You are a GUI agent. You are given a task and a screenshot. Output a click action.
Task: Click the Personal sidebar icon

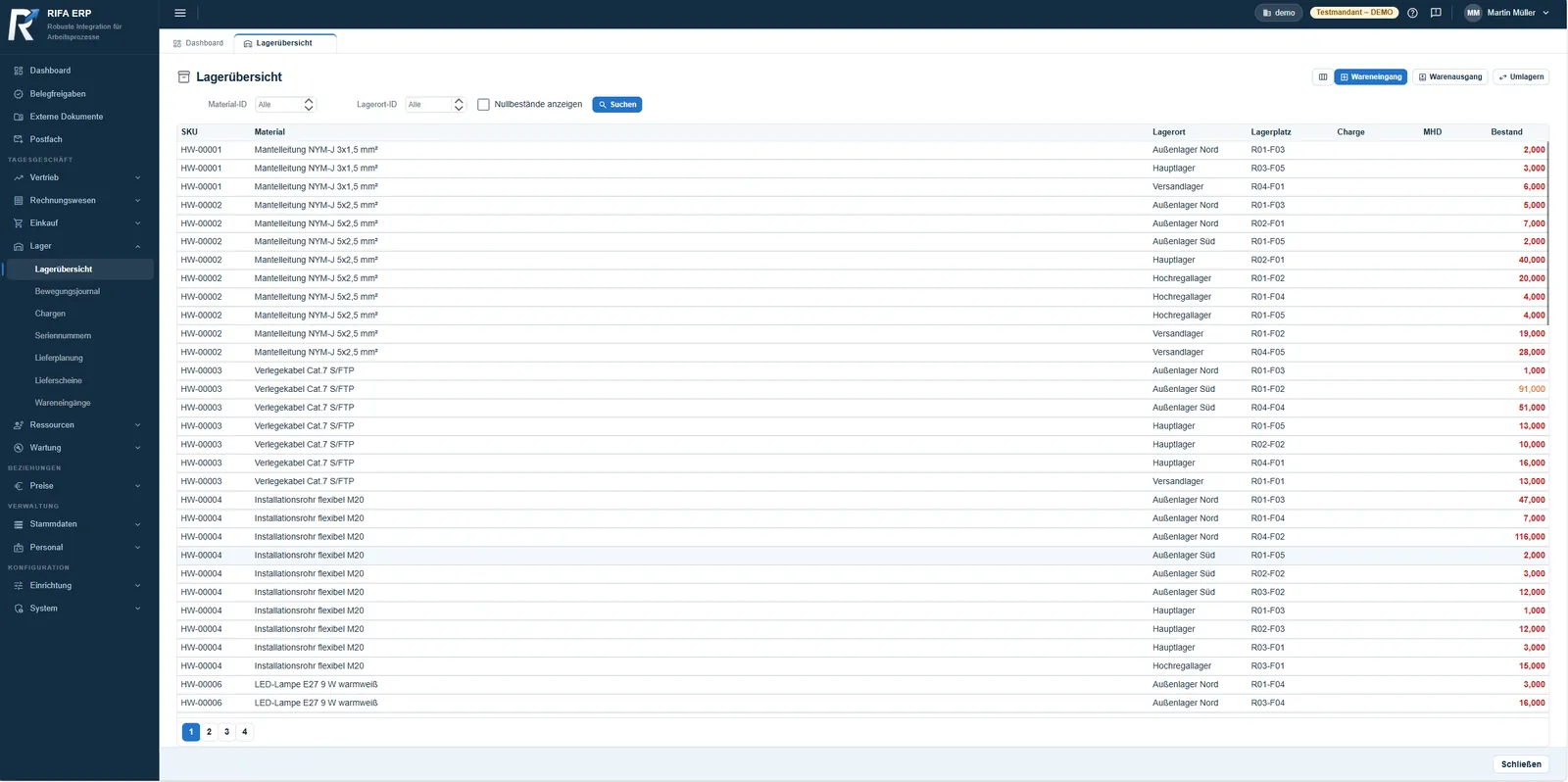[x=18, y=548]
